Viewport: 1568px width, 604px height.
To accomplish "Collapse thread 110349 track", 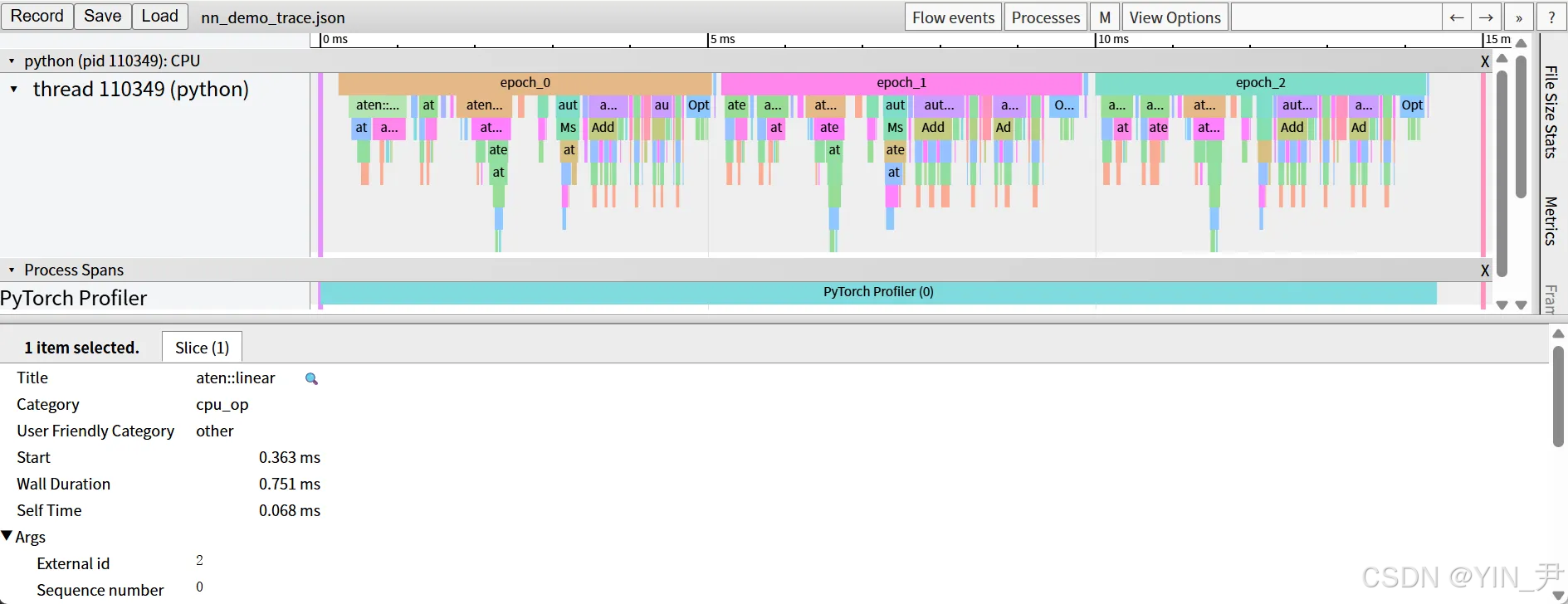I will (14, 89).
